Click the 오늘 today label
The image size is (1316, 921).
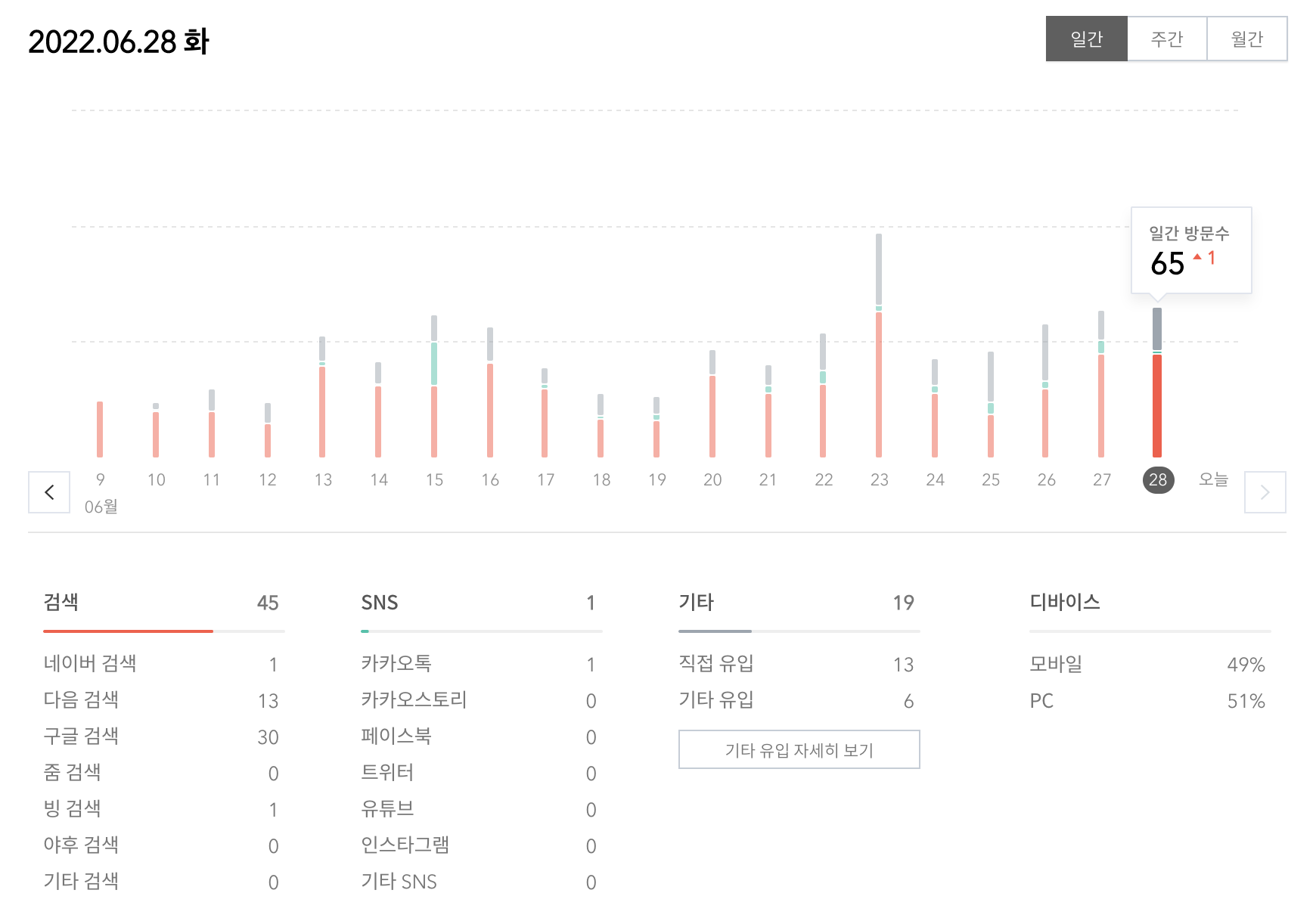(1213, 479)
